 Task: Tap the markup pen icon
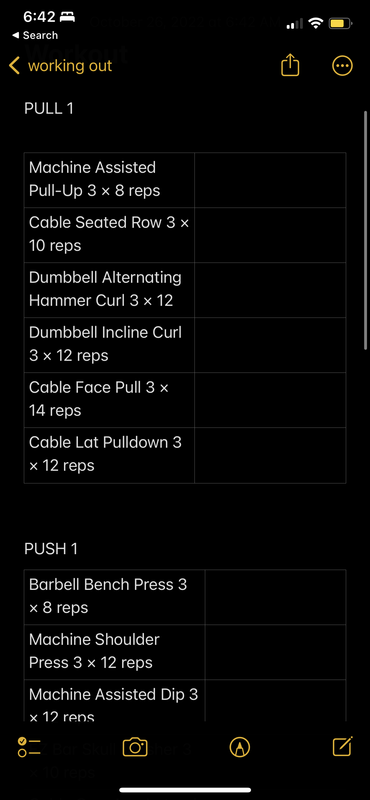(x=239, y=747)
